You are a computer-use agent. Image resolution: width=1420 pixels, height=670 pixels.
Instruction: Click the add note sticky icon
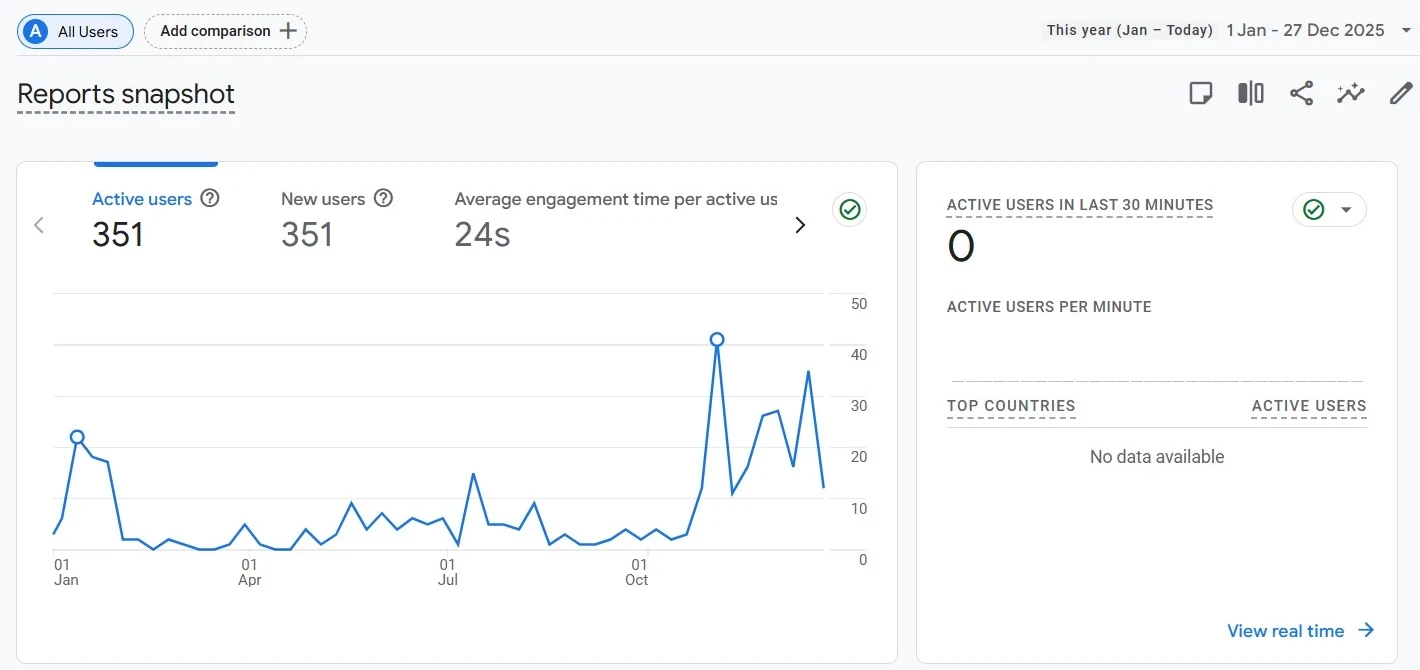1200,92
